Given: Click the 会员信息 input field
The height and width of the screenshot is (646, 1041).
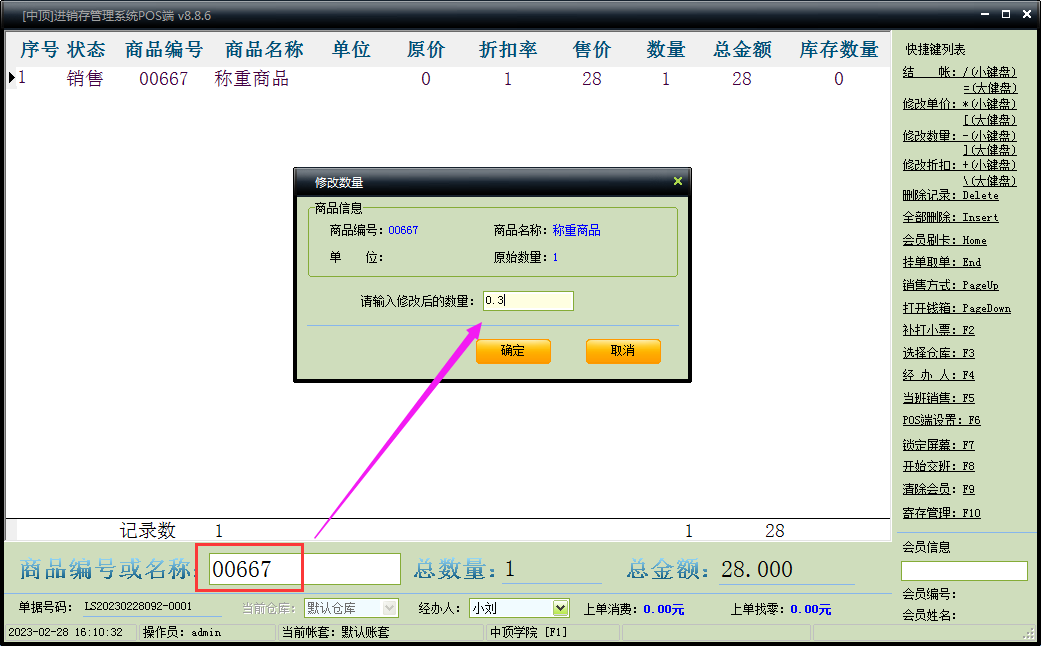Looking at the screenshot, I should (x=964, y=571).
